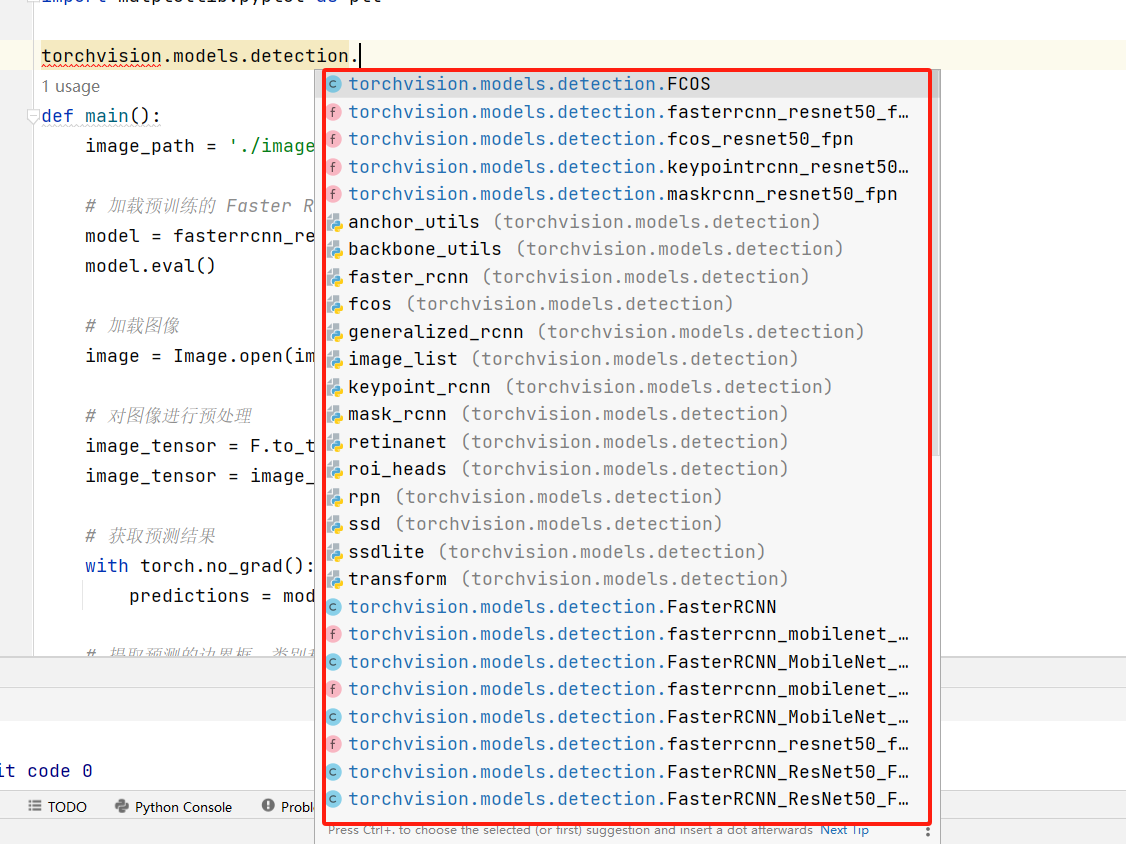
Task: Click the package icon next to retinanet
Action: [333, 441]
